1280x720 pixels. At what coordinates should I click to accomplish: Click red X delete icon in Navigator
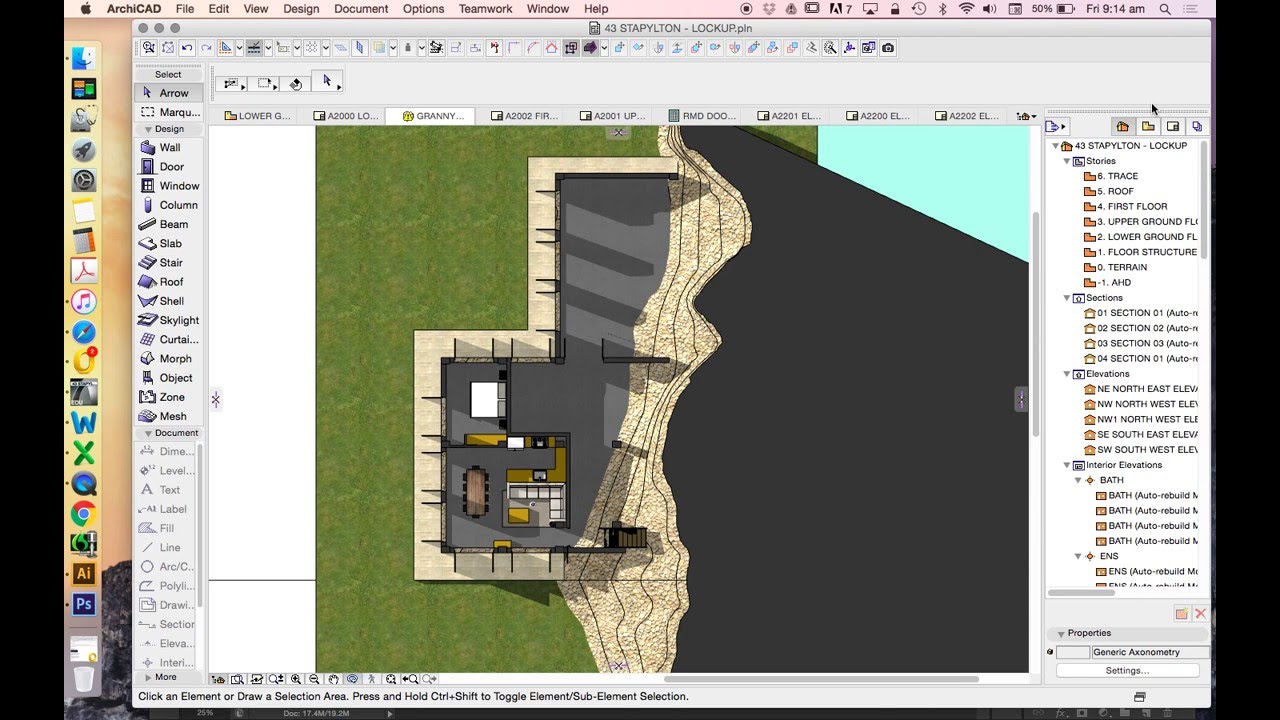tap(1201, 614)
